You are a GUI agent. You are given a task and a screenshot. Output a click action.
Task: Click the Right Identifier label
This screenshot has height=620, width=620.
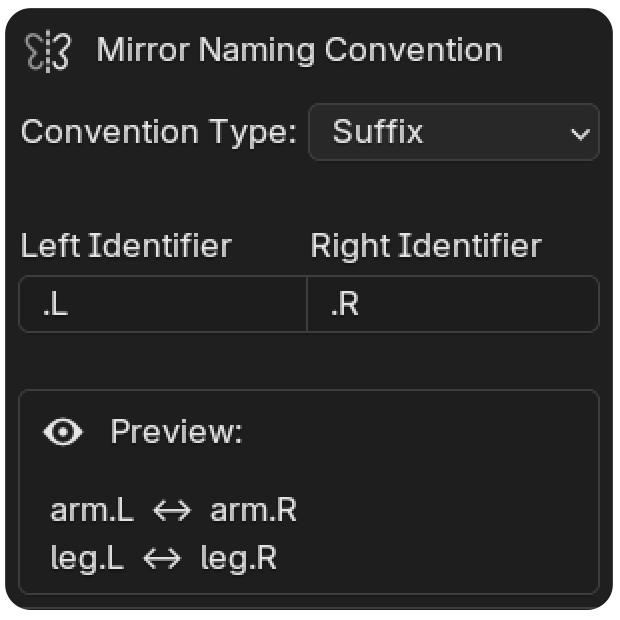[x=426, y=246]
